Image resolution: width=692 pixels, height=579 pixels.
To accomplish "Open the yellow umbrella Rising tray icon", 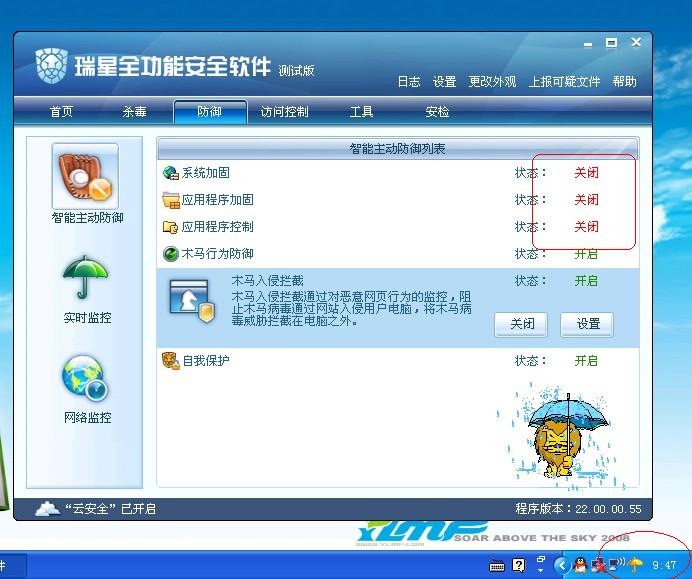I will (635, 564).
